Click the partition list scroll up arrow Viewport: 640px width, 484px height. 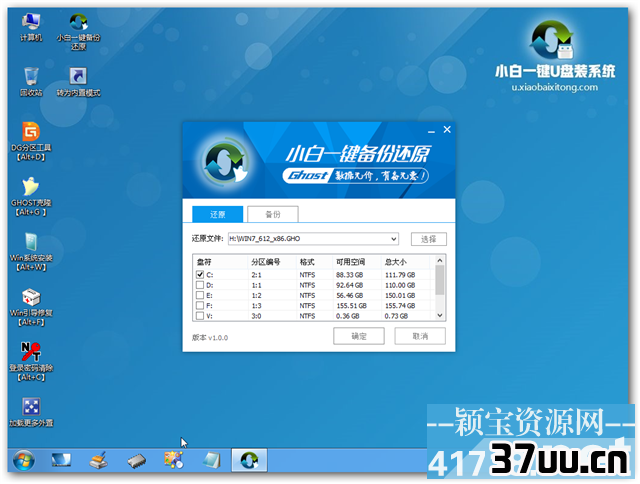tap(440, 260)
